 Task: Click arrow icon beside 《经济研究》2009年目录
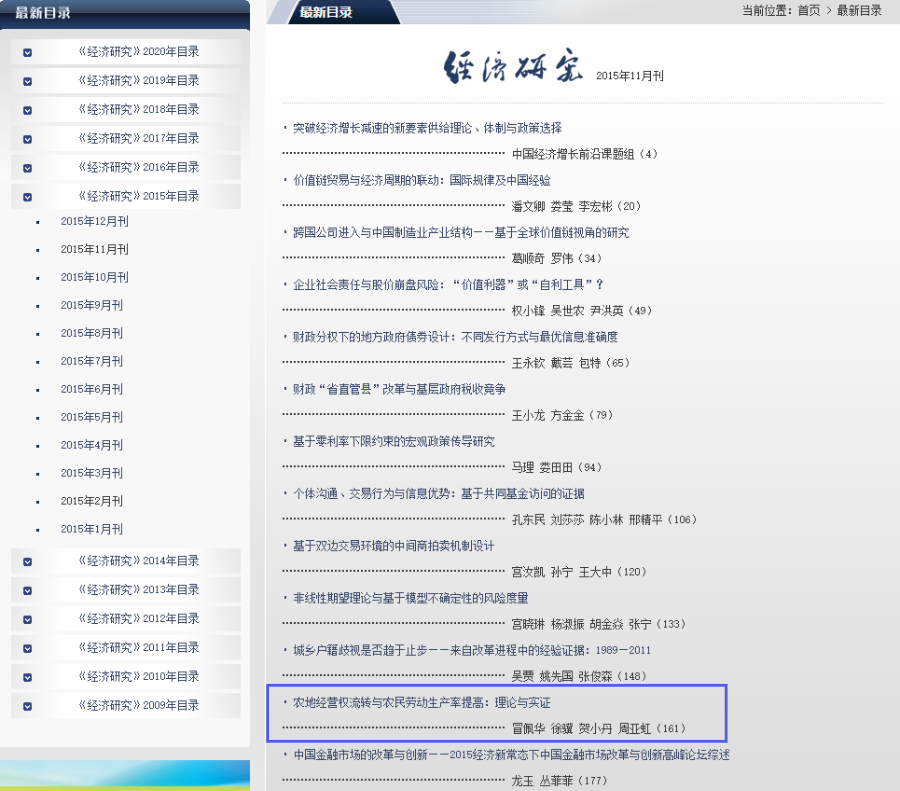pos(27,706)
